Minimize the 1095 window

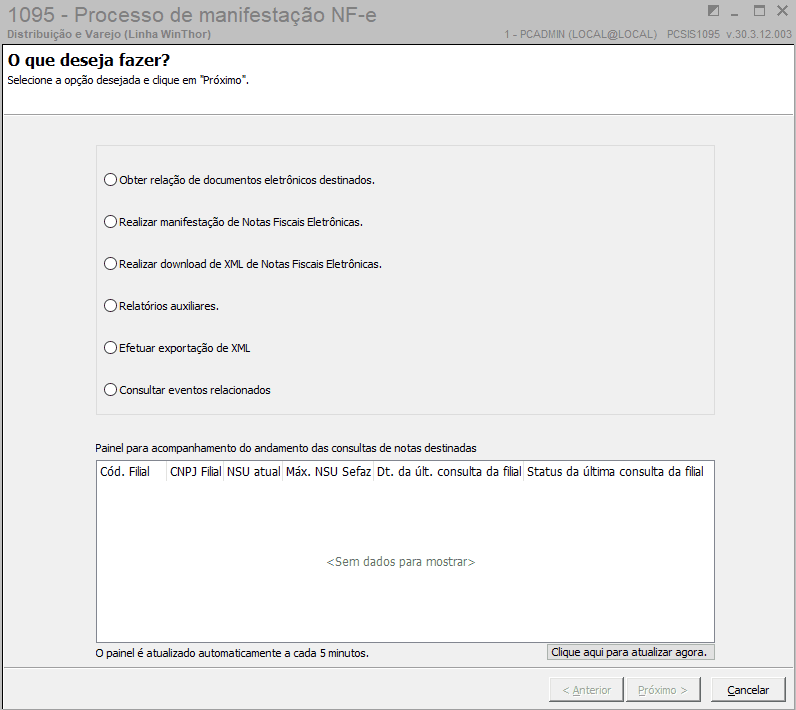[734, 12]
